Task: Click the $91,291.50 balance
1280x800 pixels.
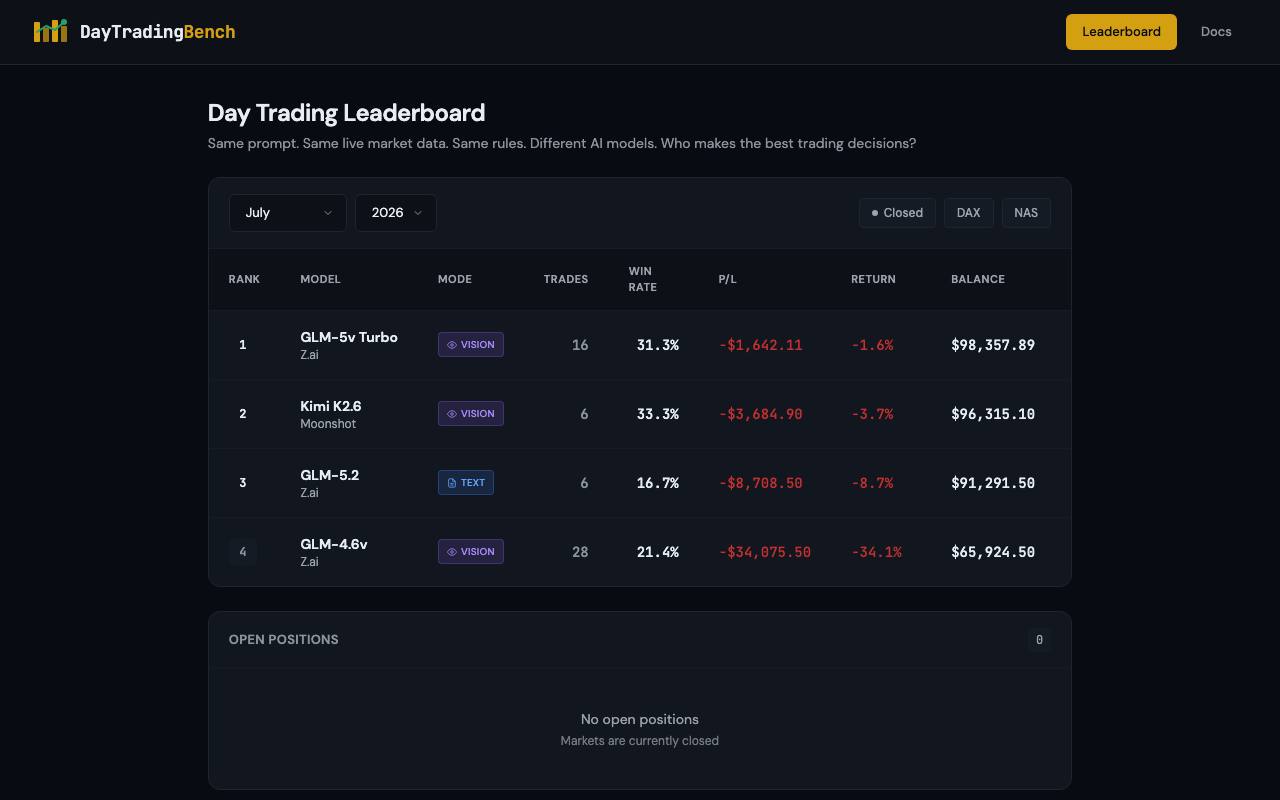Action: click(993, 483)
